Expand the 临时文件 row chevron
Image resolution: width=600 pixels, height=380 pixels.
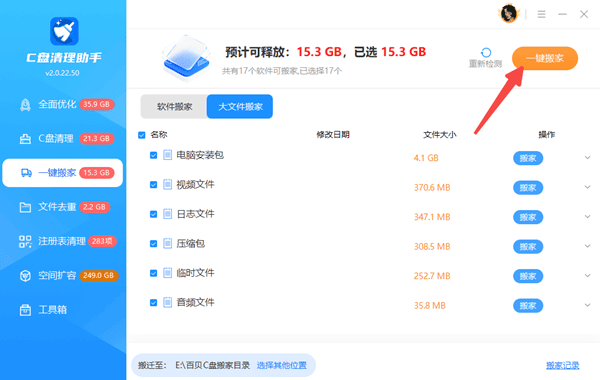pos(587,276)
